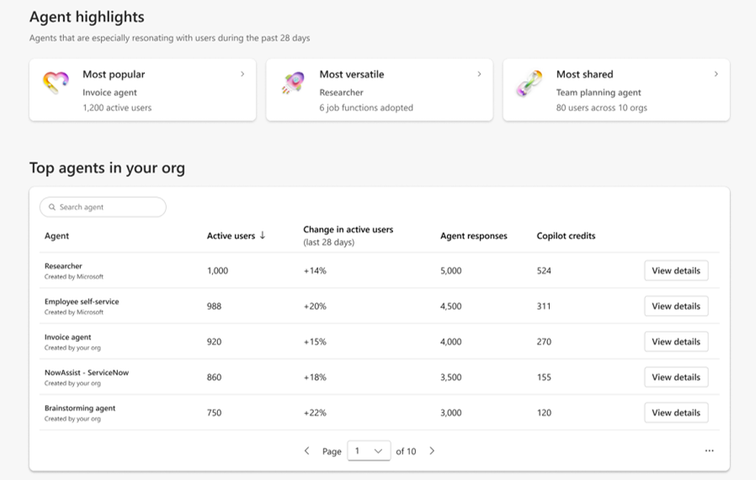View details for Invoice agent
This screenshot has width=756, height=480.
676,342
